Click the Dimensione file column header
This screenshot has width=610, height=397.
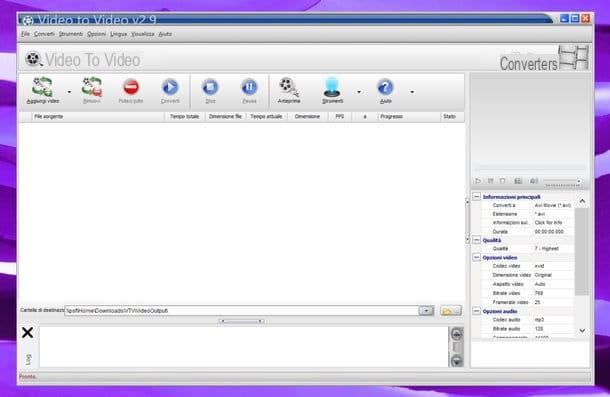(x=225, y=116)
